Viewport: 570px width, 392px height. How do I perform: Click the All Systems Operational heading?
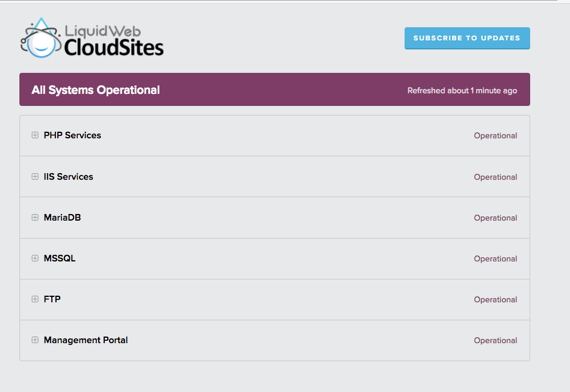tap(96, 90)
